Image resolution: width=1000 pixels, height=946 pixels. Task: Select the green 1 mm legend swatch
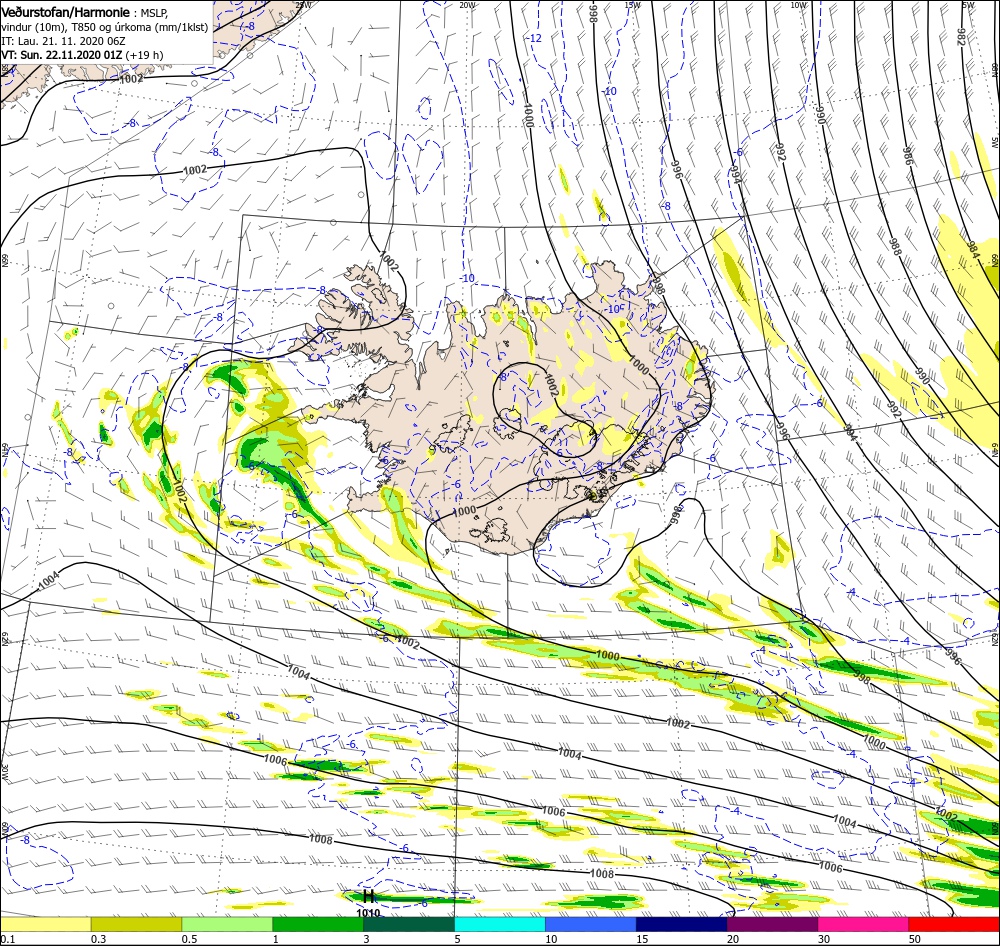click(318, 924)
